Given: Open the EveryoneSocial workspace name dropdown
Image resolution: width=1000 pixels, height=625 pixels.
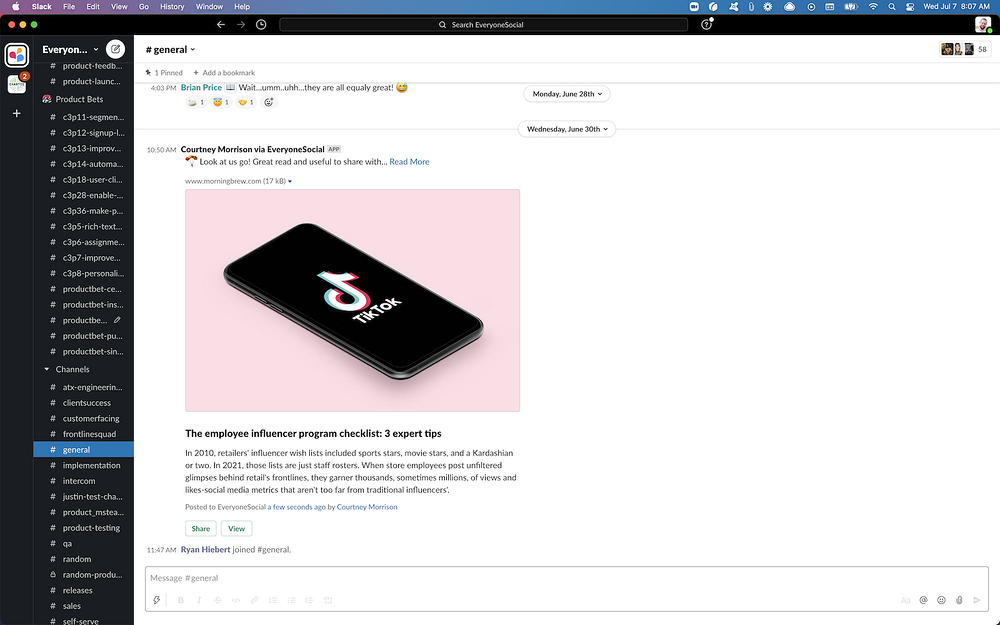Looking at the screenshot, I should (70, 49).
